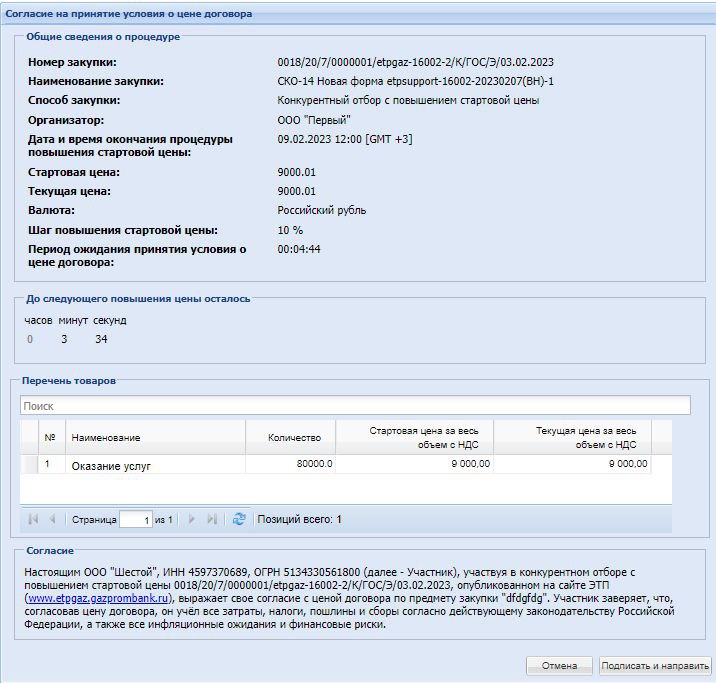The image size is (716, 683).
Task: Click row number cell 1
Action: coord(52,464)
